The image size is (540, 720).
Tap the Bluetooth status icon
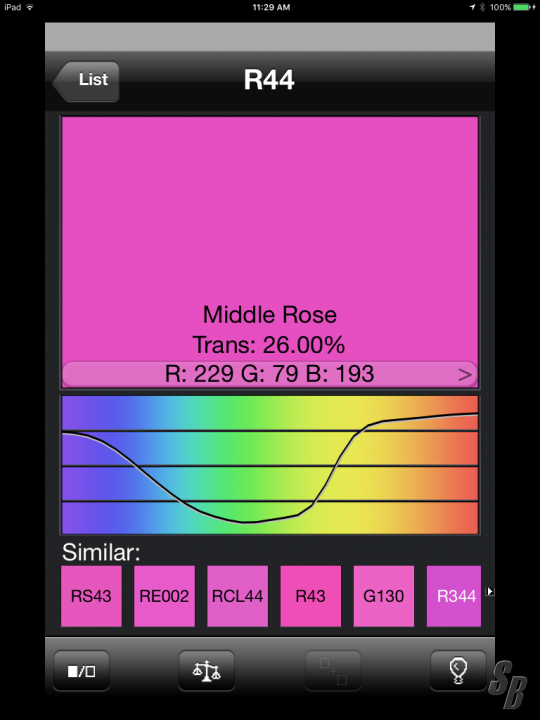click(482, 7)
